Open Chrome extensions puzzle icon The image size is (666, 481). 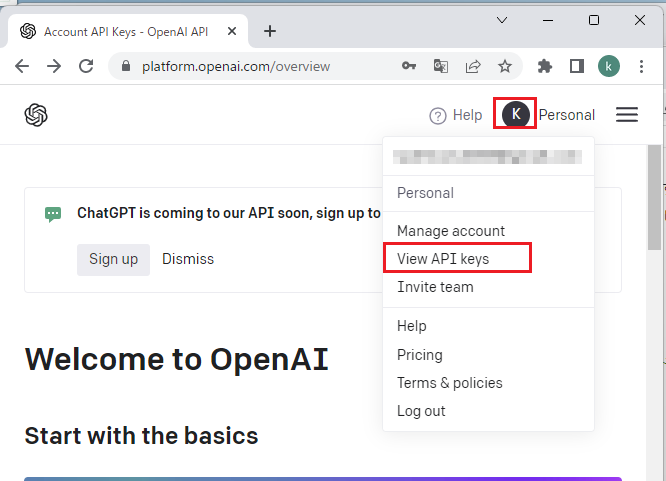(x=545, y=67)
